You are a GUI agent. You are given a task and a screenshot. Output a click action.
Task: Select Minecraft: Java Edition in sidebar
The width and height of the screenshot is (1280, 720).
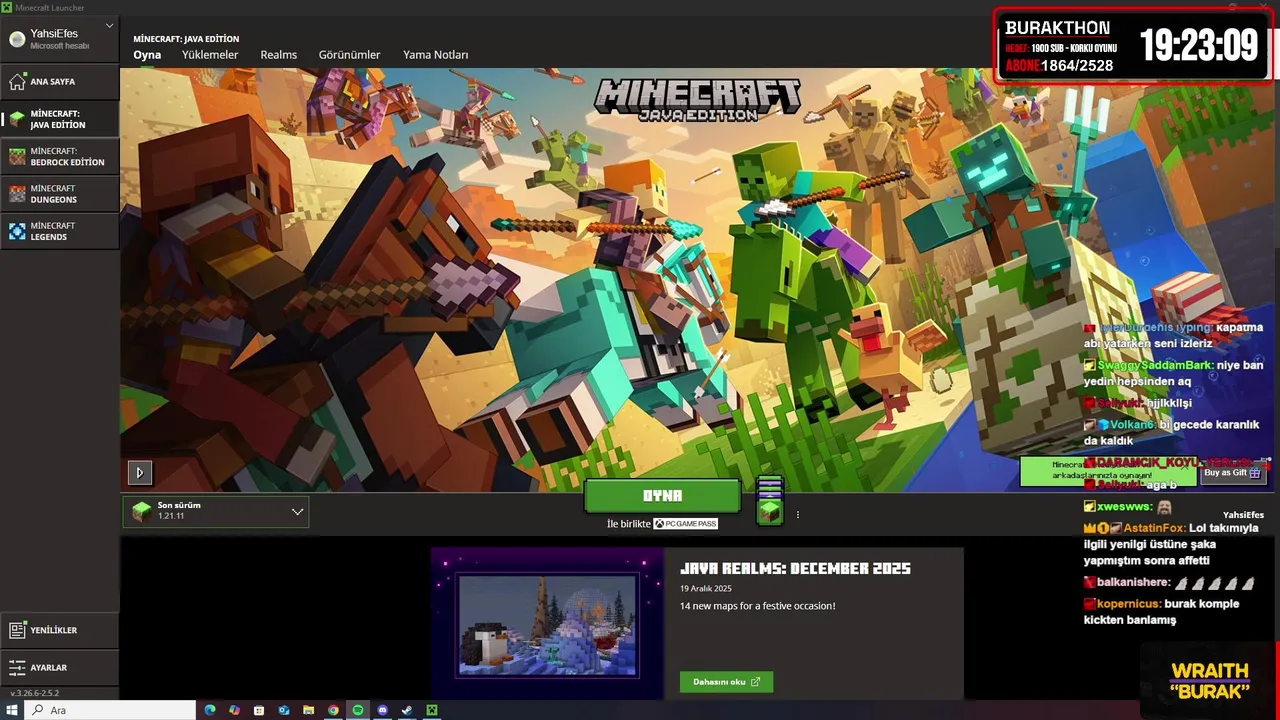coord(60,119)
